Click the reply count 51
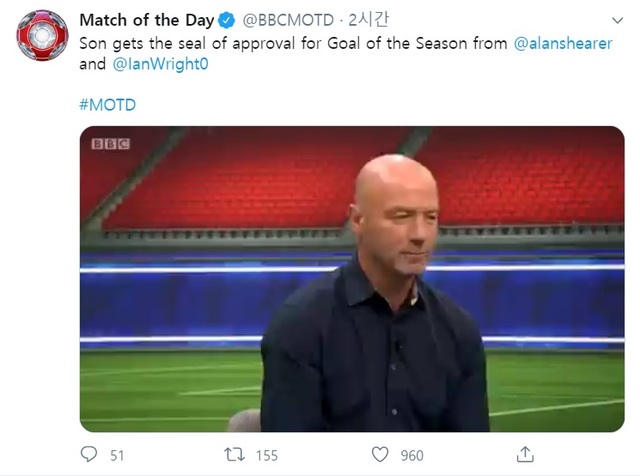640x476 pixels. click(117, 456)
